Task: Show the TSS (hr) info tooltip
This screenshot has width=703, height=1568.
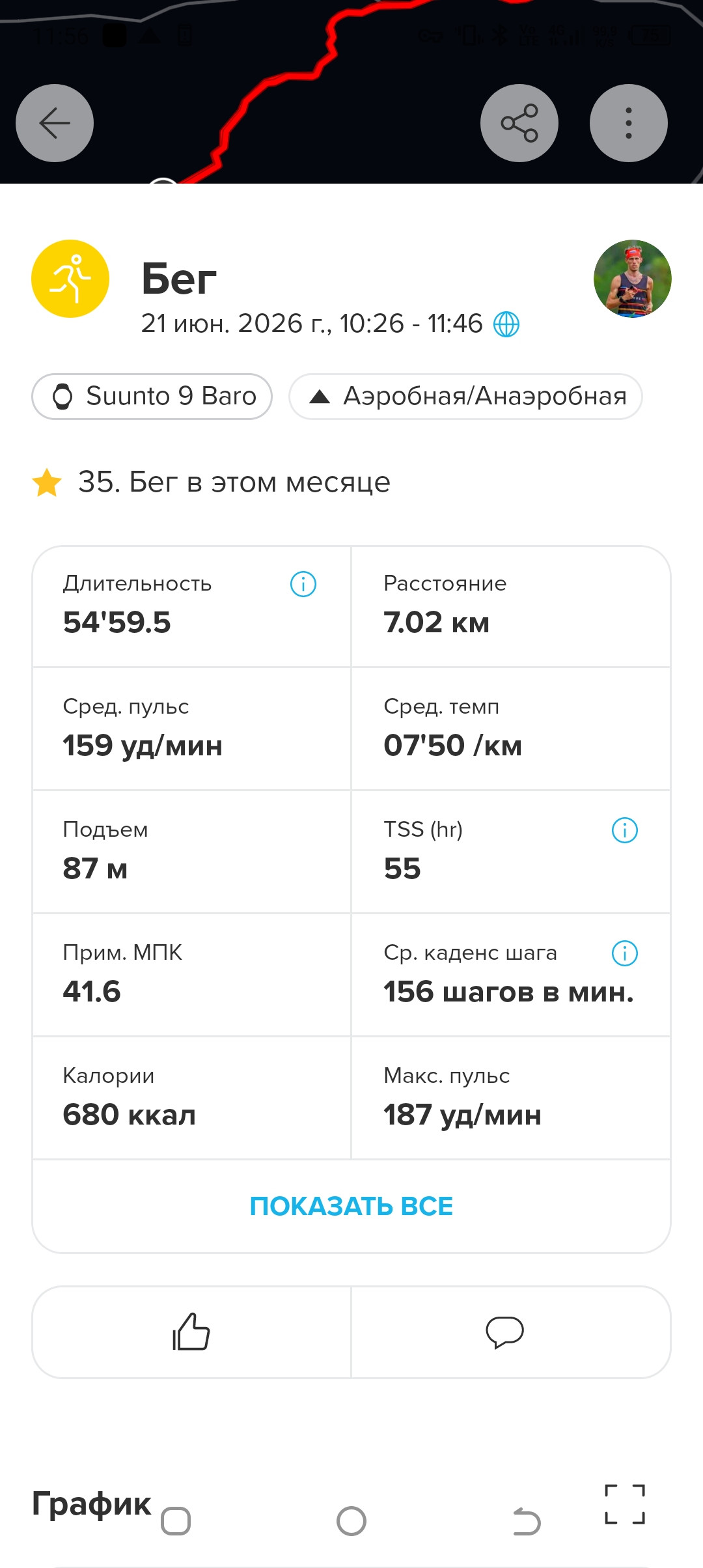Action: [625, 830]
